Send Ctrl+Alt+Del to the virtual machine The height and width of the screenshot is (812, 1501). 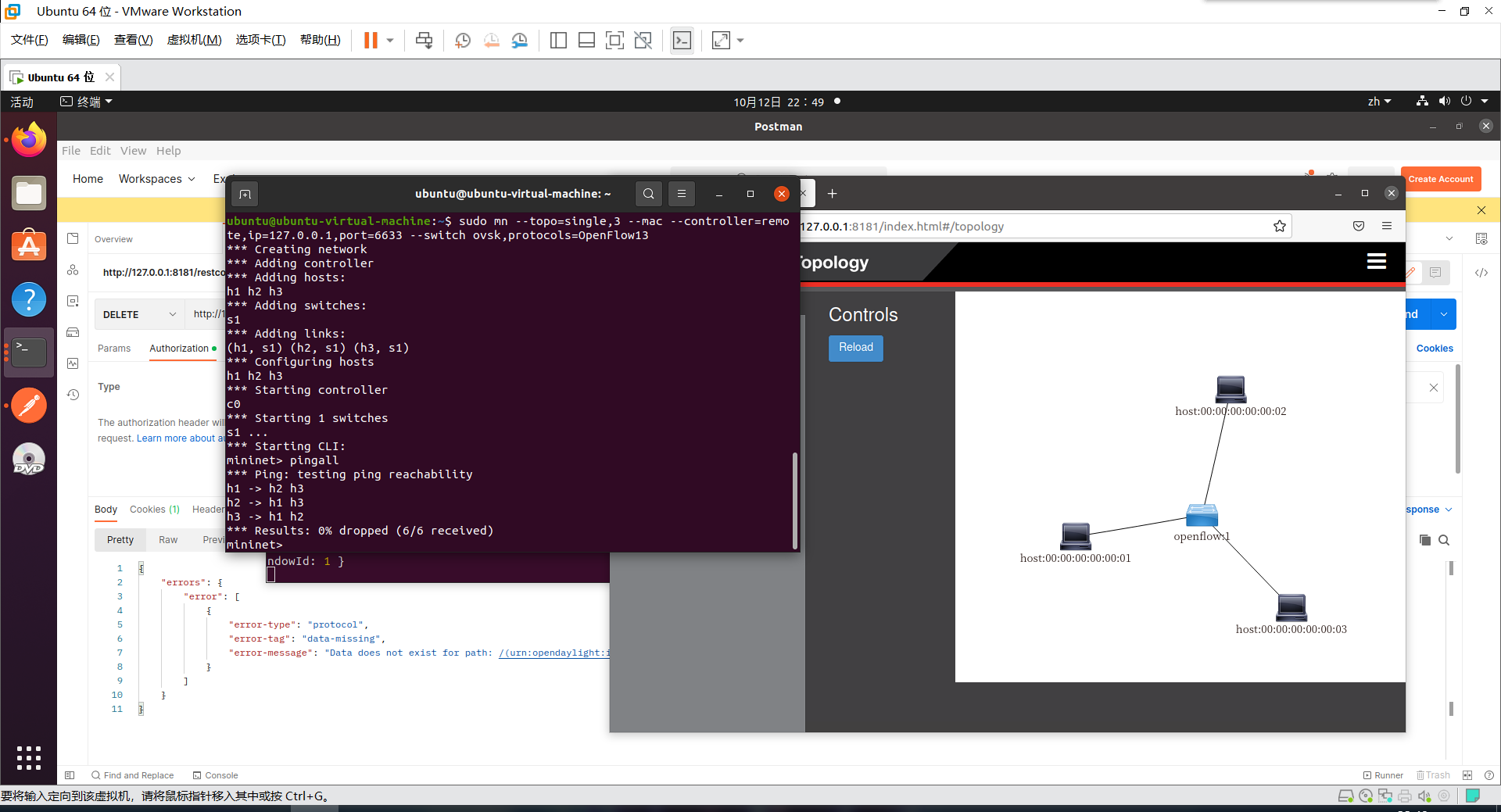[424, 41]
